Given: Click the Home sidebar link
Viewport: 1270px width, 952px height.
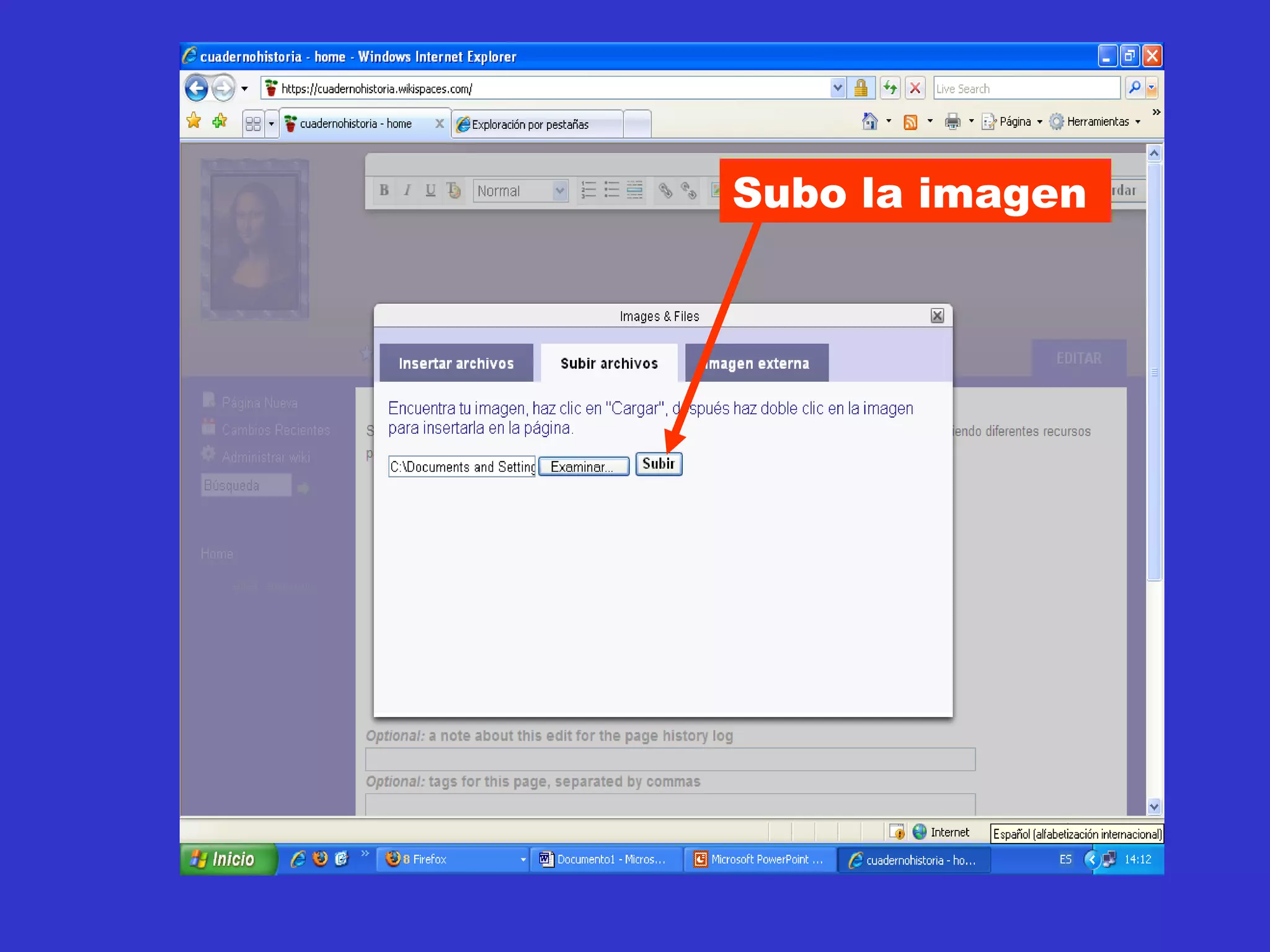Looking at the screenshot, I should pyautogui.click(x=217, y=553).
